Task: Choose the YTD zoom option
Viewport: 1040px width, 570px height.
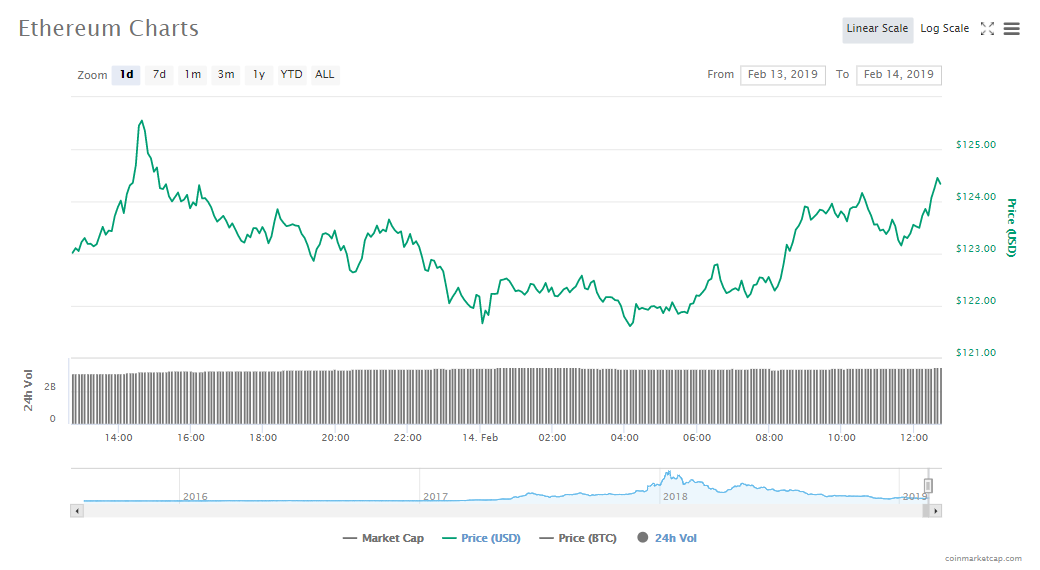Action: pos(291,75)
